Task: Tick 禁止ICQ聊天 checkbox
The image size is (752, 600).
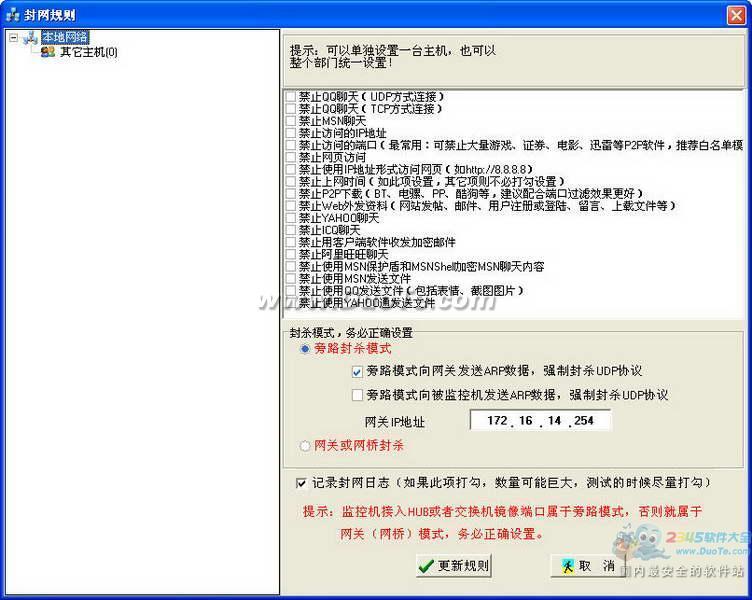Action: tap(291, 230)
